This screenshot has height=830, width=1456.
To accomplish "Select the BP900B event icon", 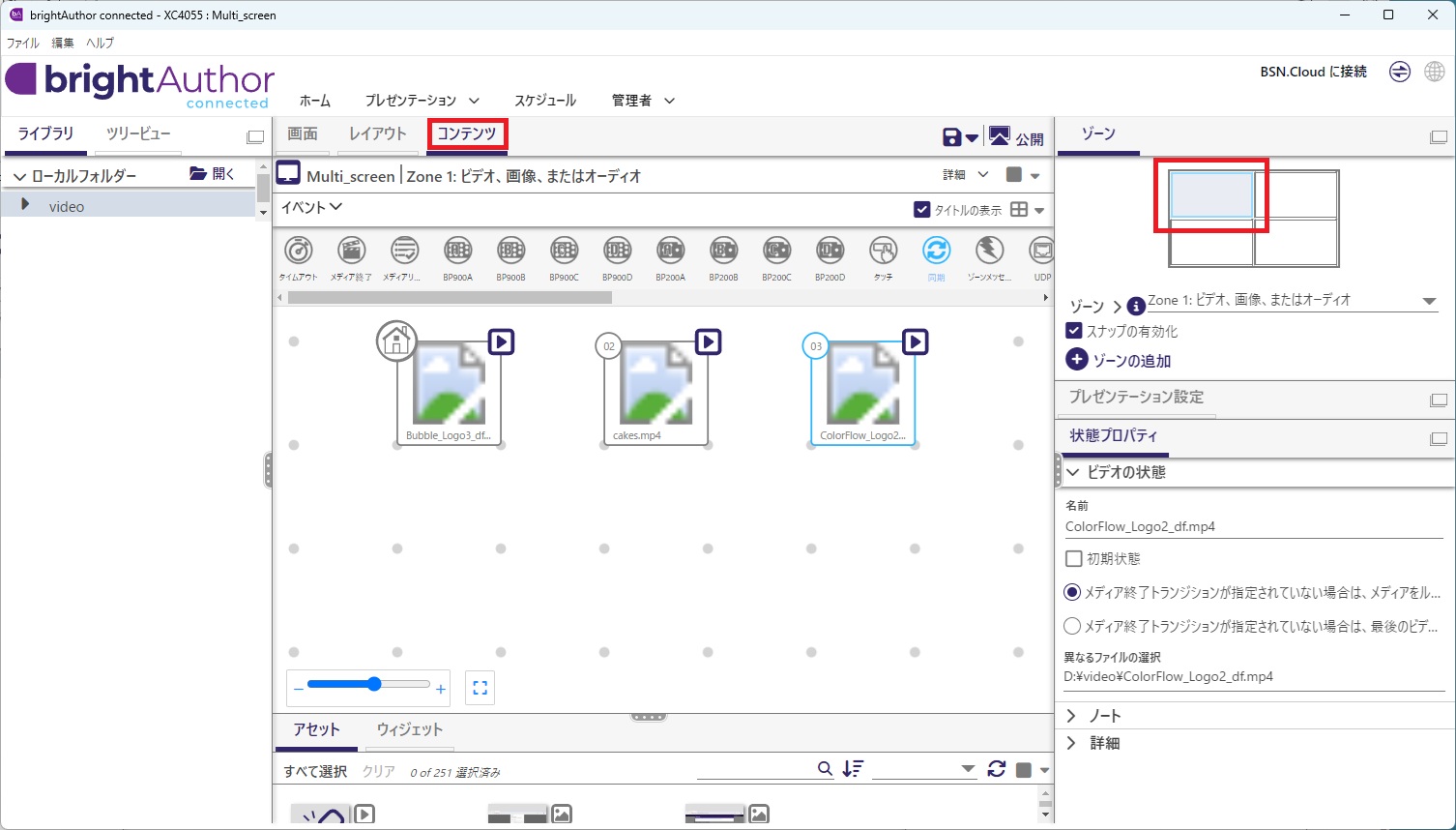I will 510,251.
